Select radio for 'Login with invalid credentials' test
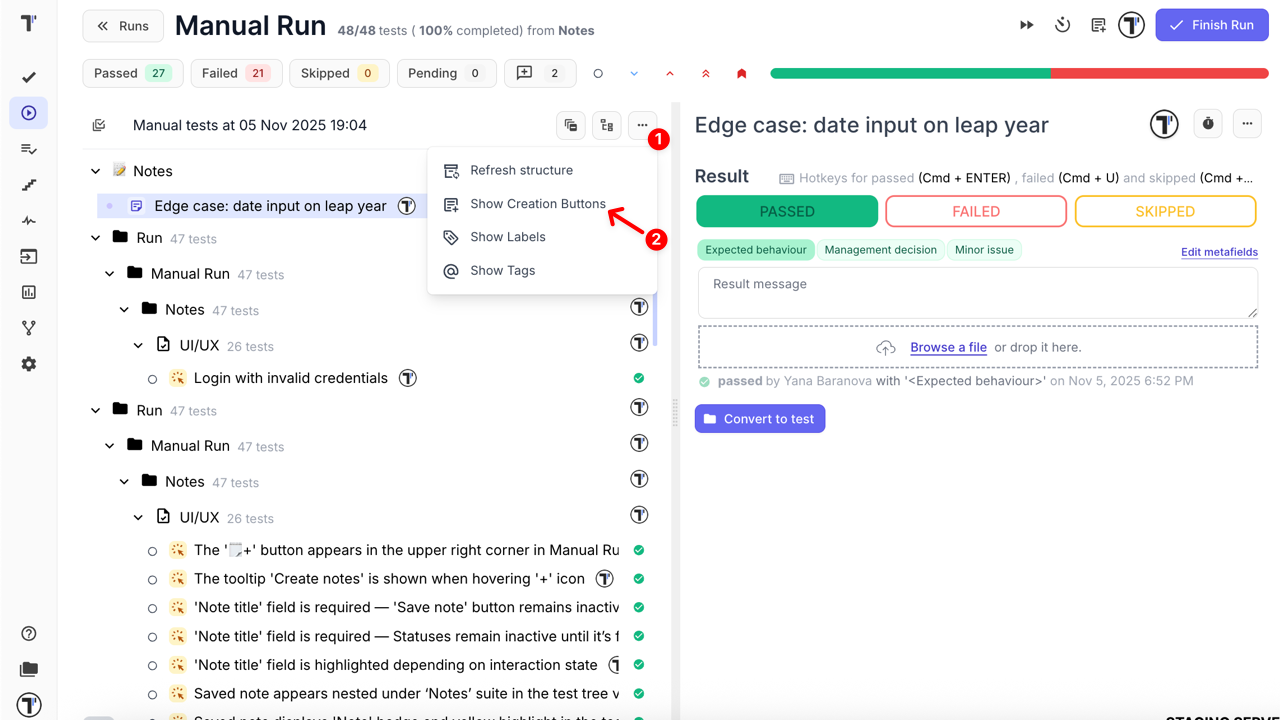Image resolution: width=1280 pixels, height=720 pixels. pos(152,379)
